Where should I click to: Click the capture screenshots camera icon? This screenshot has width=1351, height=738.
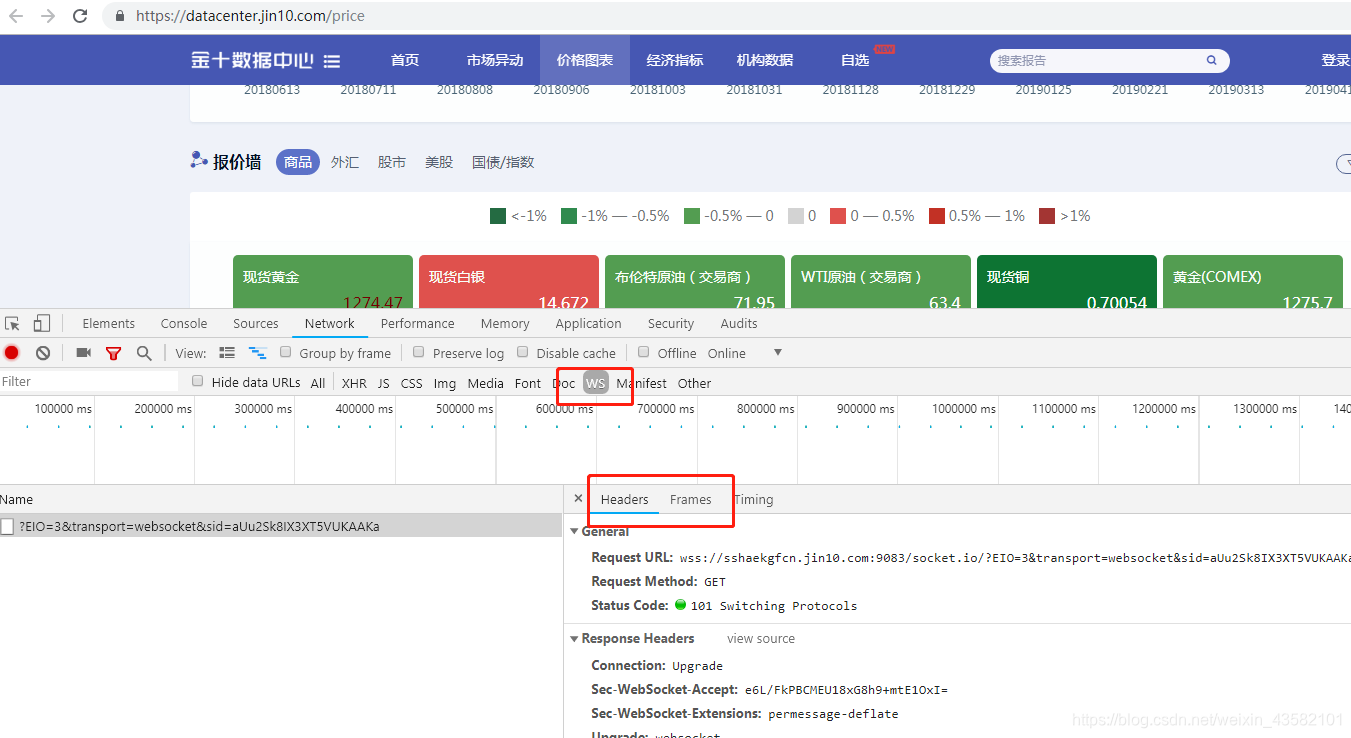84,353
